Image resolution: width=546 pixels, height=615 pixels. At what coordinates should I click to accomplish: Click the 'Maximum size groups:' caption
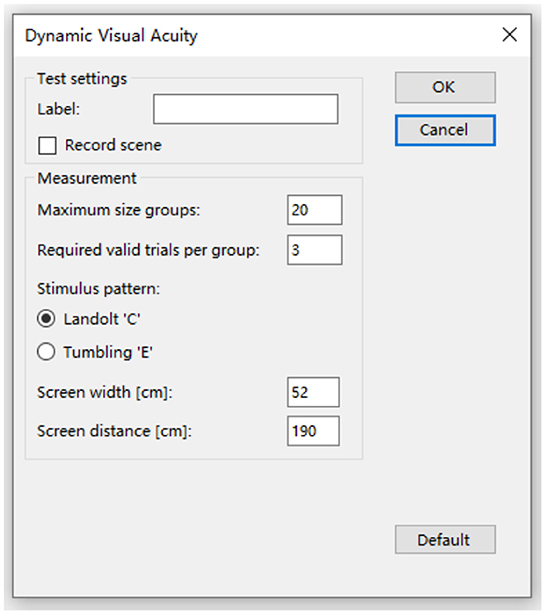(118, 210)
